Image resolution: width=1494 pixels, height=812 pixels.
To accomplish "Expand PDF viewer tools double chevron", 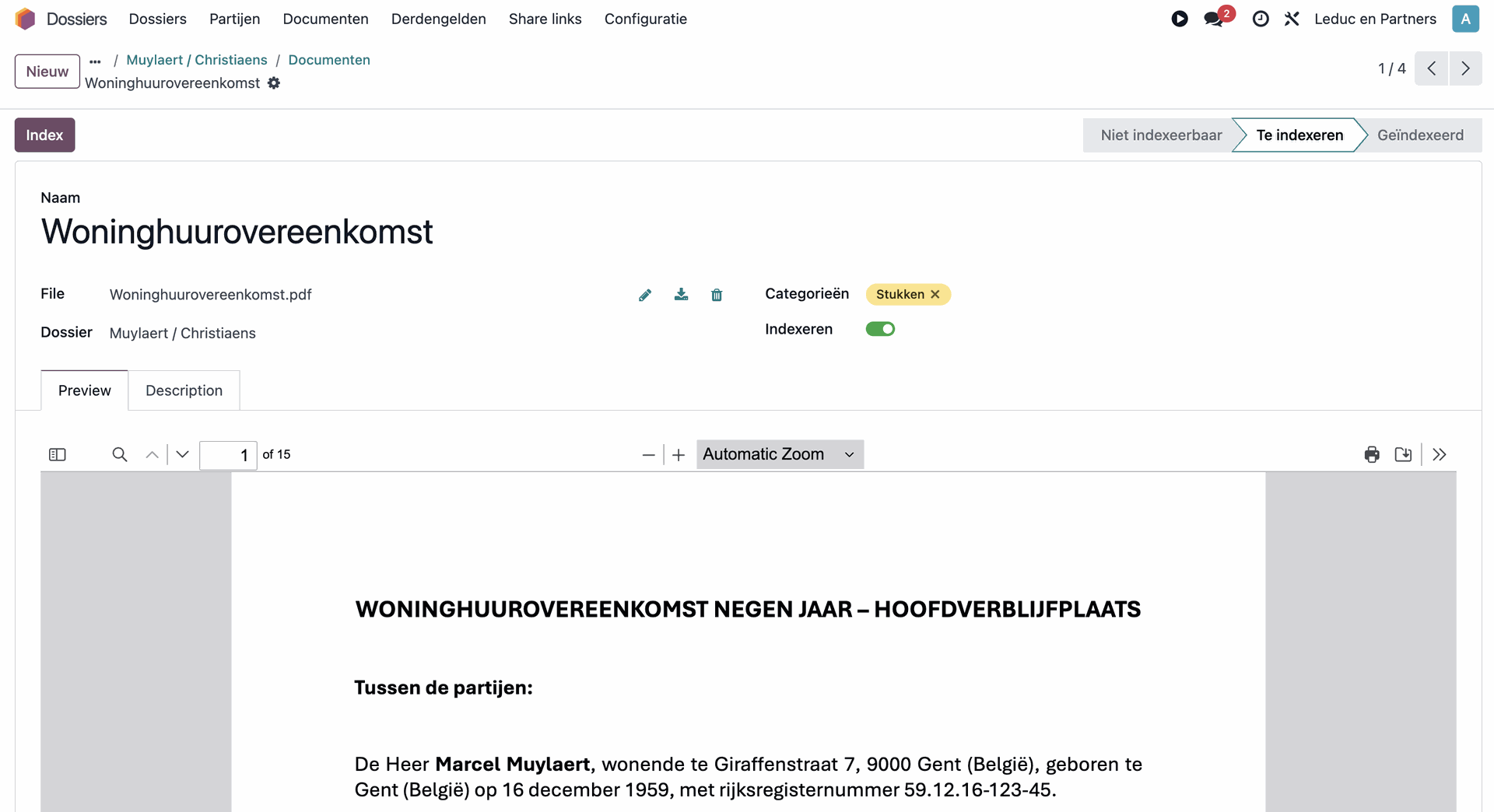I will (1440, 454).
